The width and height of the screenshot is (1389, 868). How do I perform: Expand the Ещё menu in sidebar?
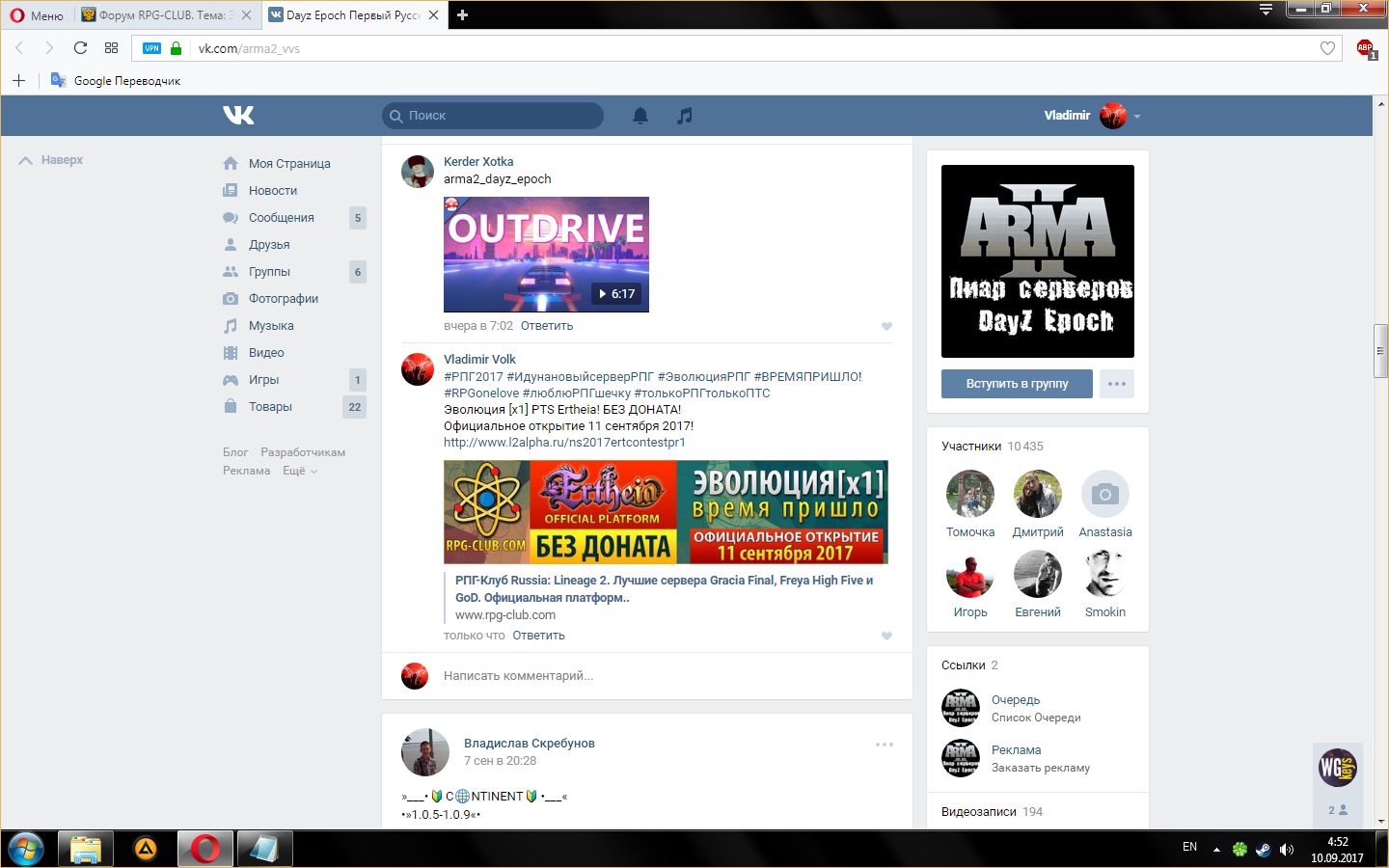(x=300, y=471)
